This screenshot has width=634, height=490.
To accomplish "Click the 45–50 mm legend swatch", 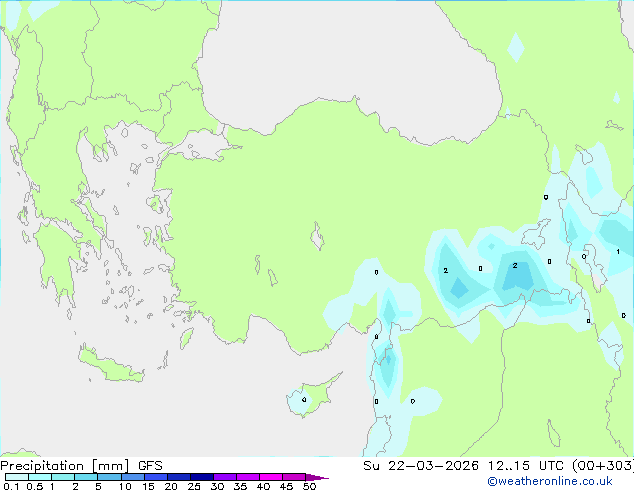I will (x=294, y=477).
